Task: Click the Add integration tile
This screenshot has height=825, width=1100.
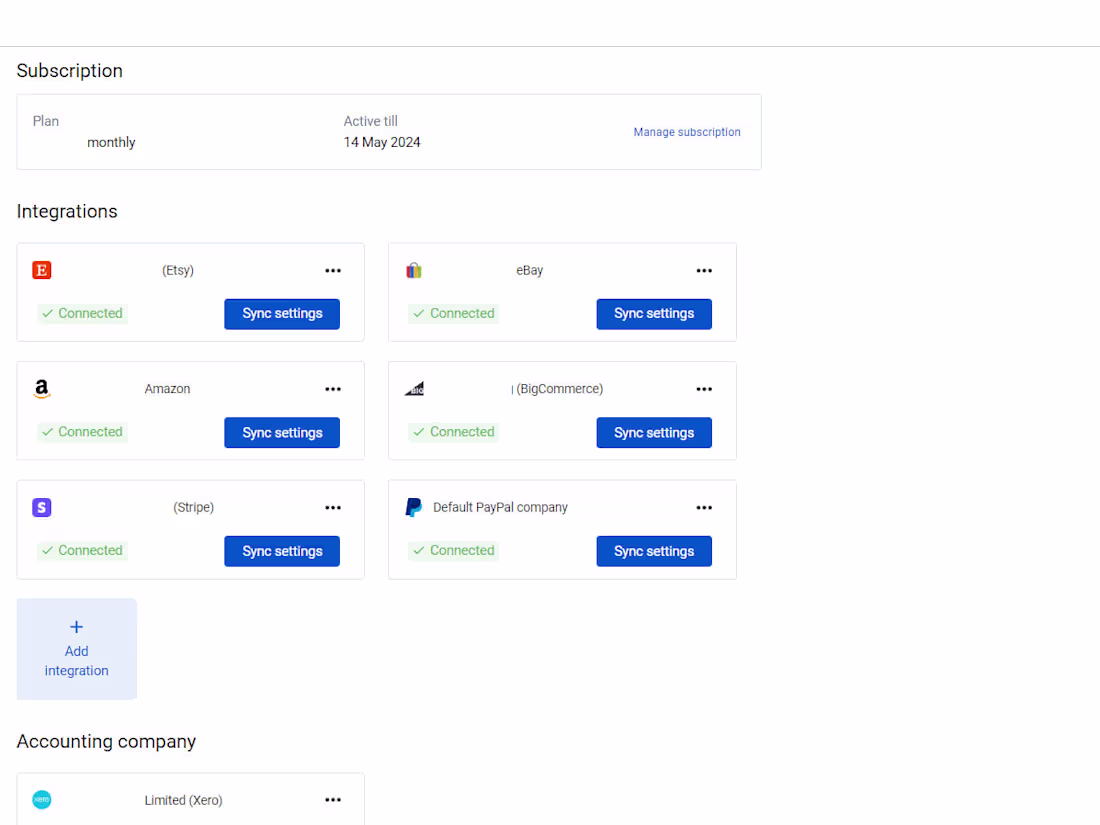Action: point(76,648)
